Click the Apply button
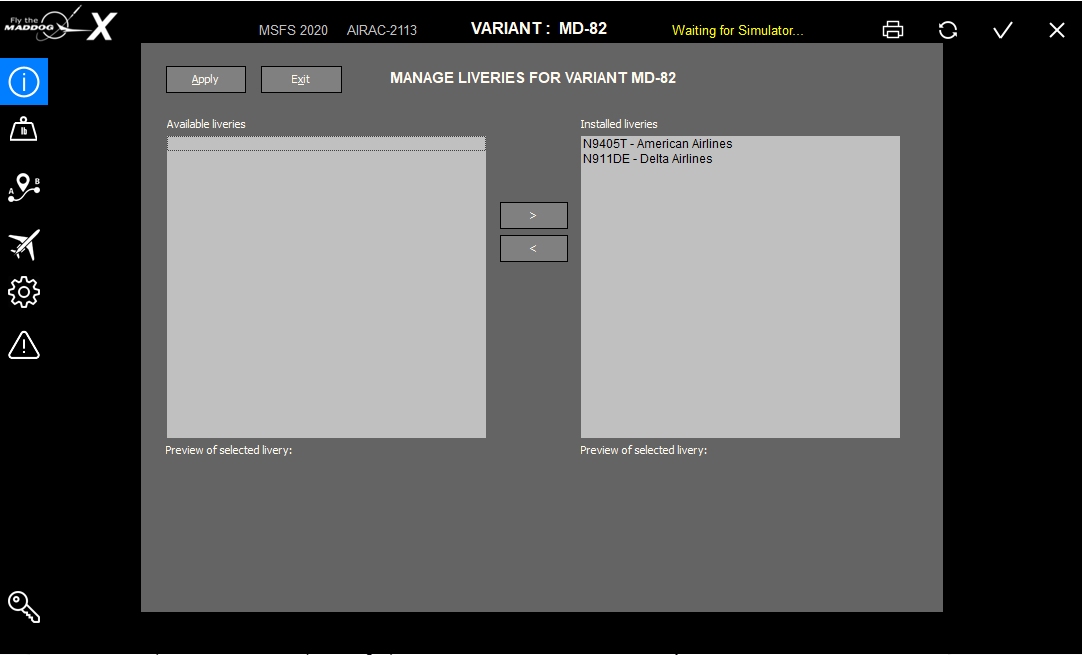The image size is (1082, 655). pos(206,79)
